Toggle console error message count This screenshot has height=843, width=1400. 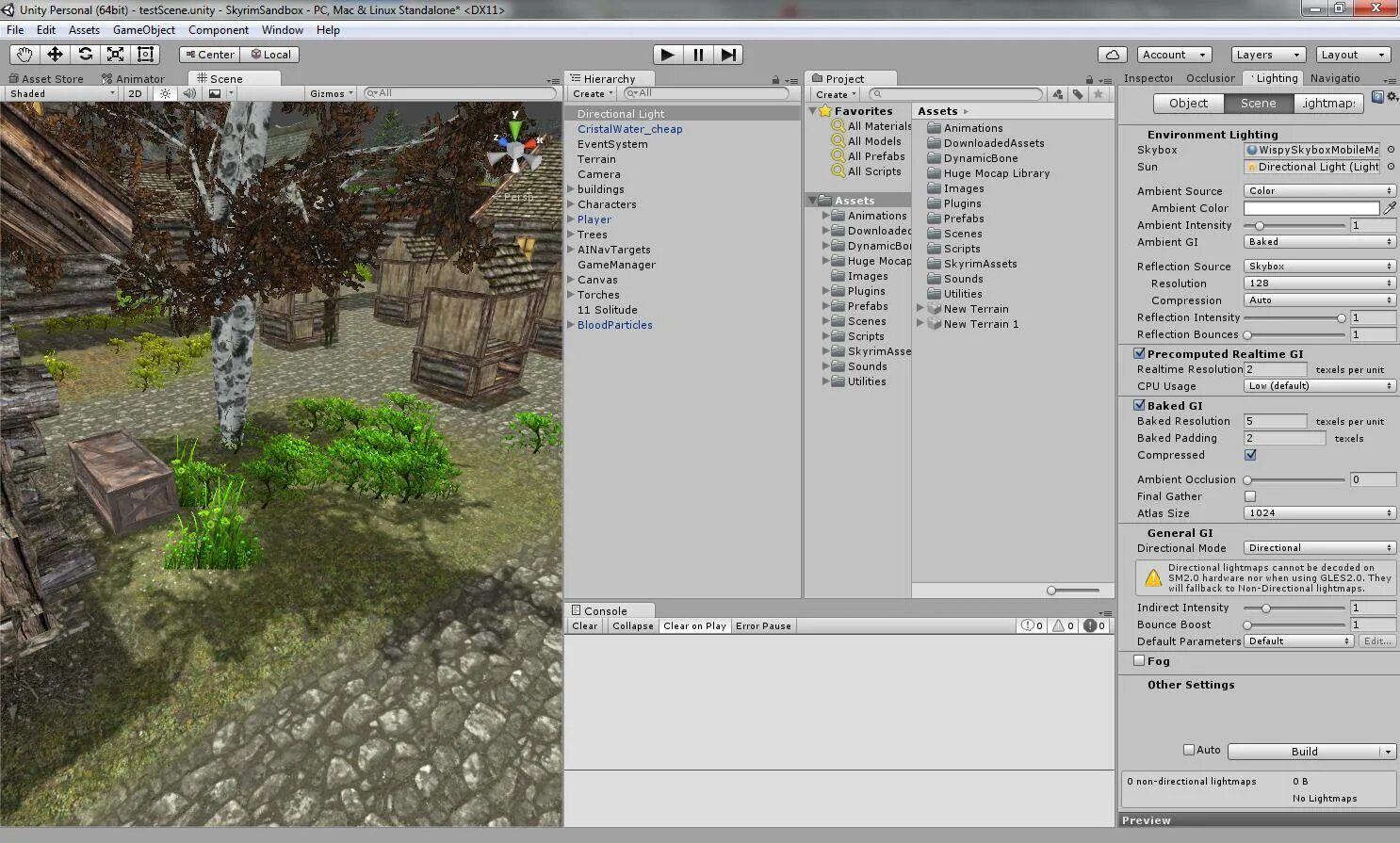tap(1094, 625)
